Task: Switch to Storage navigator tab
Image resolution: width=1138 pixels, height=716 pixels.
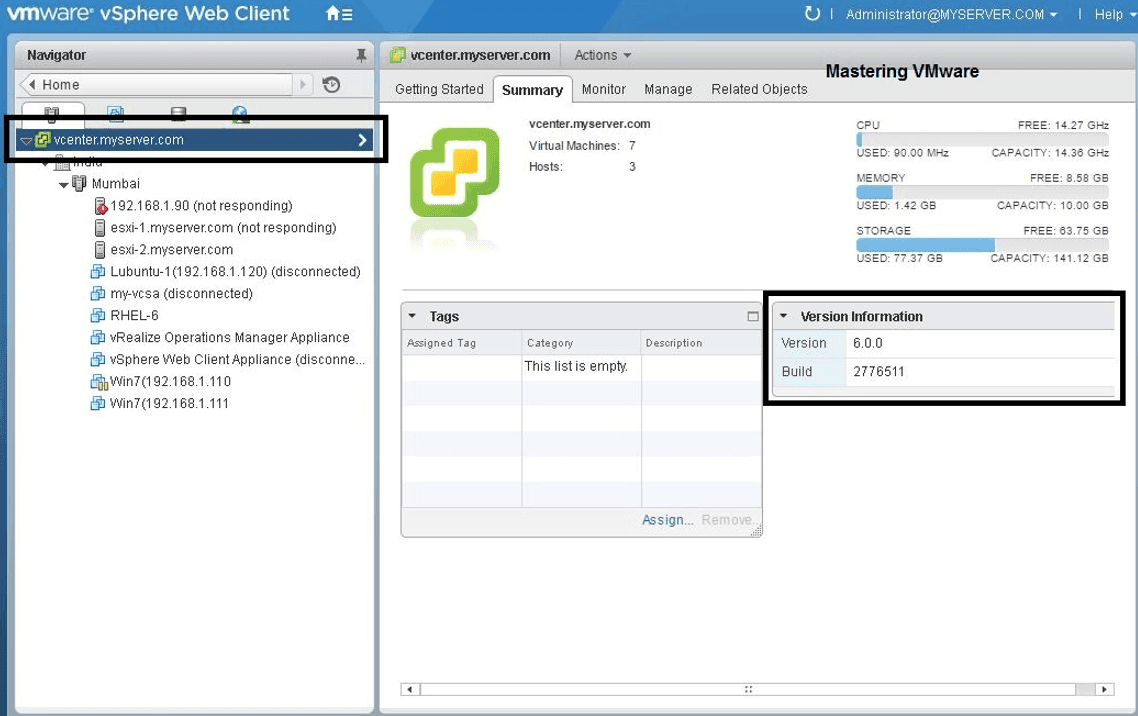Action: click(x=178, y=113)
